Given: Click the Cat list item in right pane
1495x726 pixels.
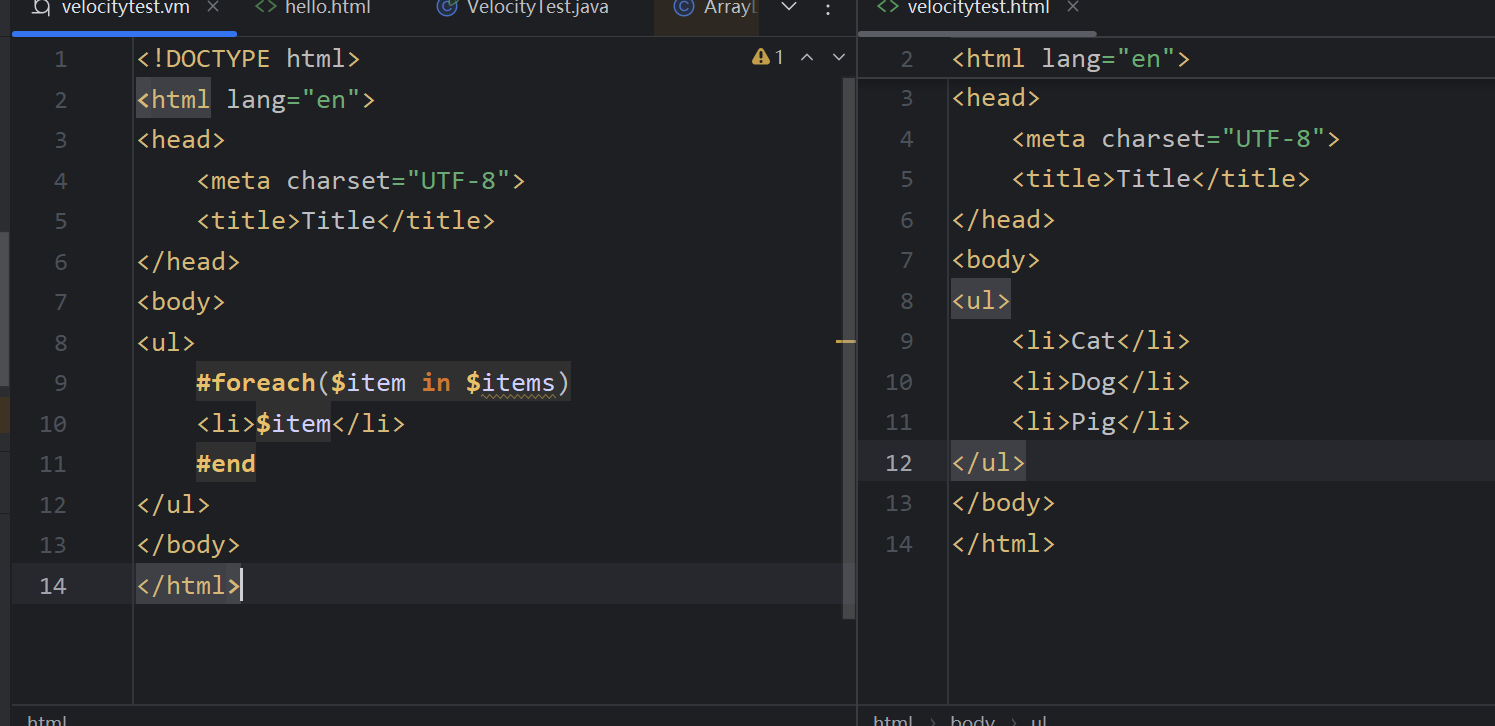Looking at the screenshot, I should 1101,341.
